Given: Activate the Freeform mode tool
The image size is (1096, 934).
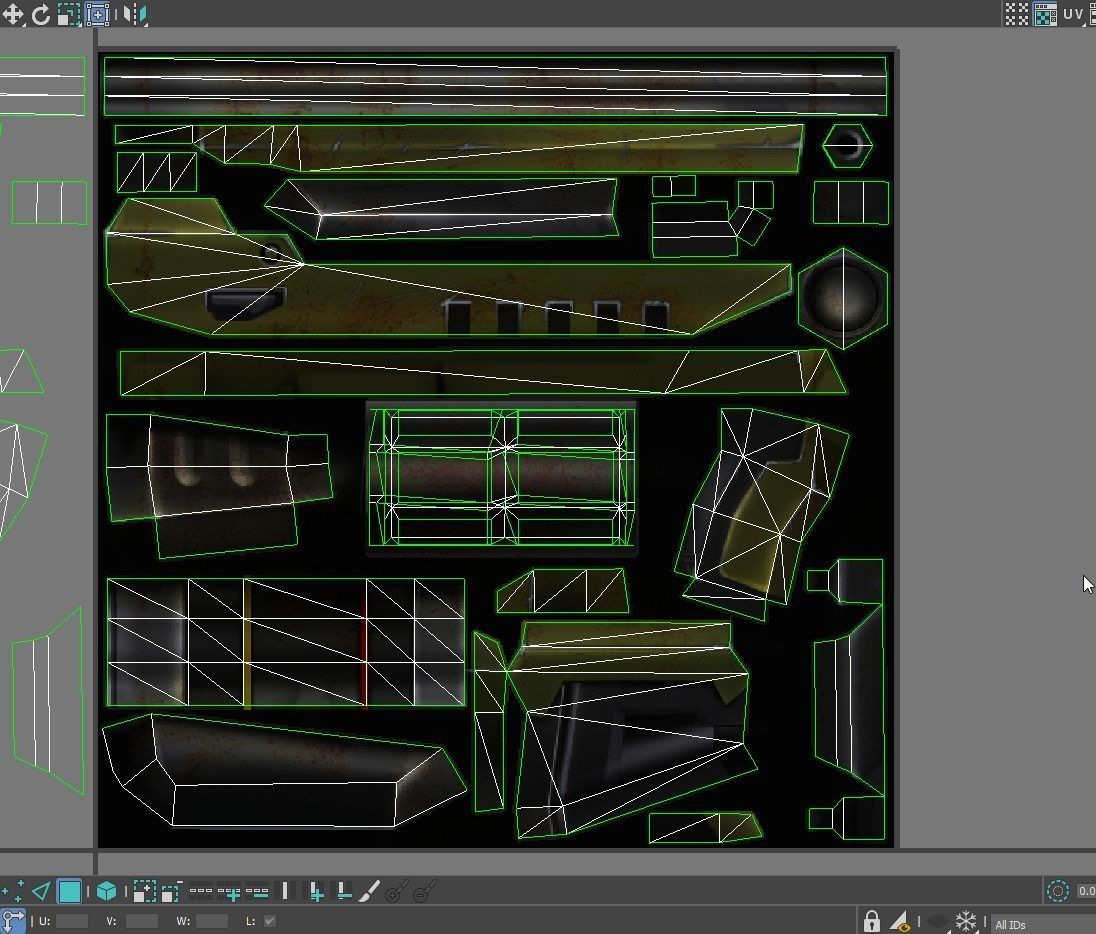Looking at the screenshot, I should (x=97, y=14).
